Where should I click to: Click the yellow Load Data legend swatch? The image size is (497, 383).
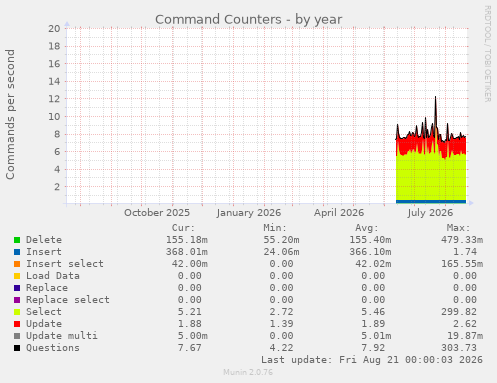17,276
